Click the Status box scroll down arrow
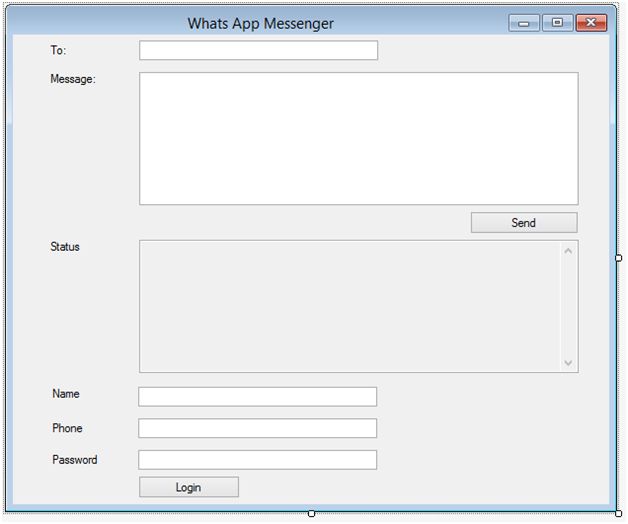The height and width of the screenshot is (524, 628). point(568,363)
